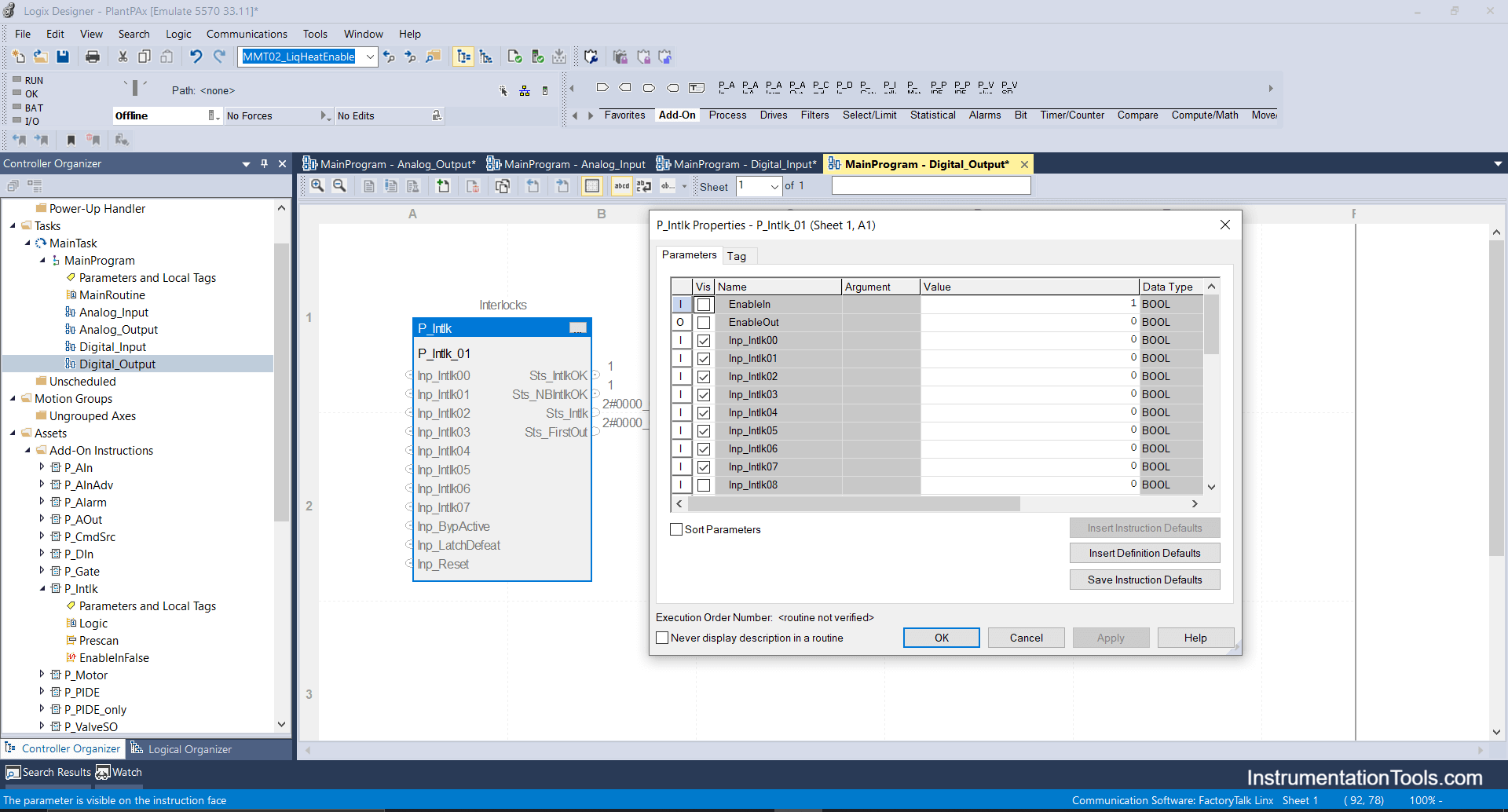Click the Input Reference (IREF) element icon
The height and width of the screenshot is (812, 1508).
pos(602,87)
